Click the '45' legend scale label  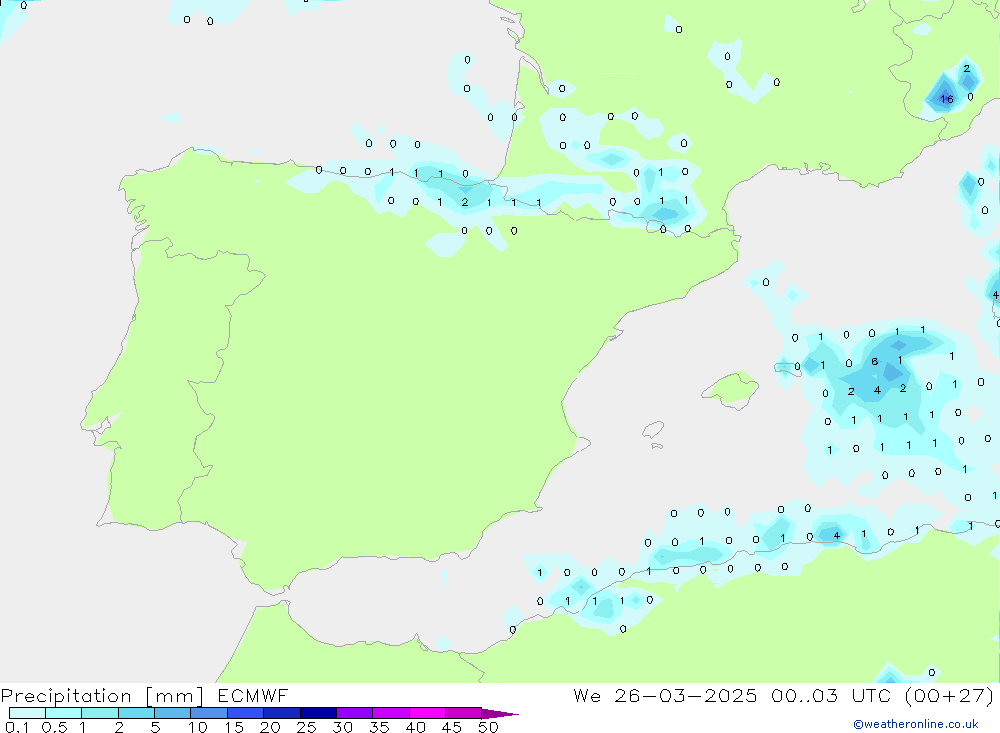[x=452, y=727]
